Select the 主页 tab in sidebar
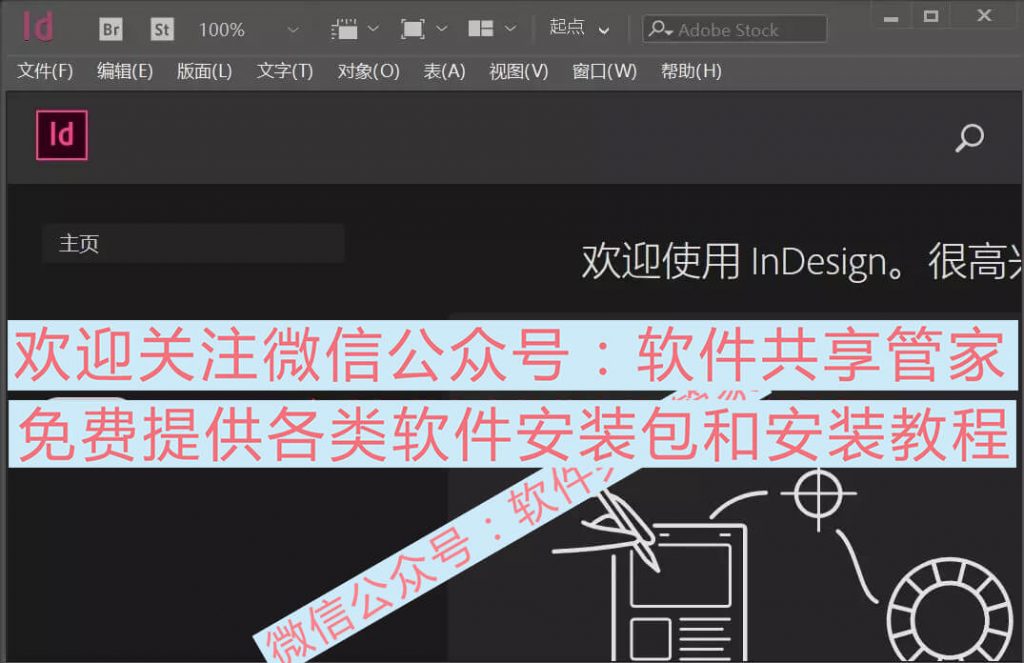Viewport: 1024px width, 663px height. (193, 244)
